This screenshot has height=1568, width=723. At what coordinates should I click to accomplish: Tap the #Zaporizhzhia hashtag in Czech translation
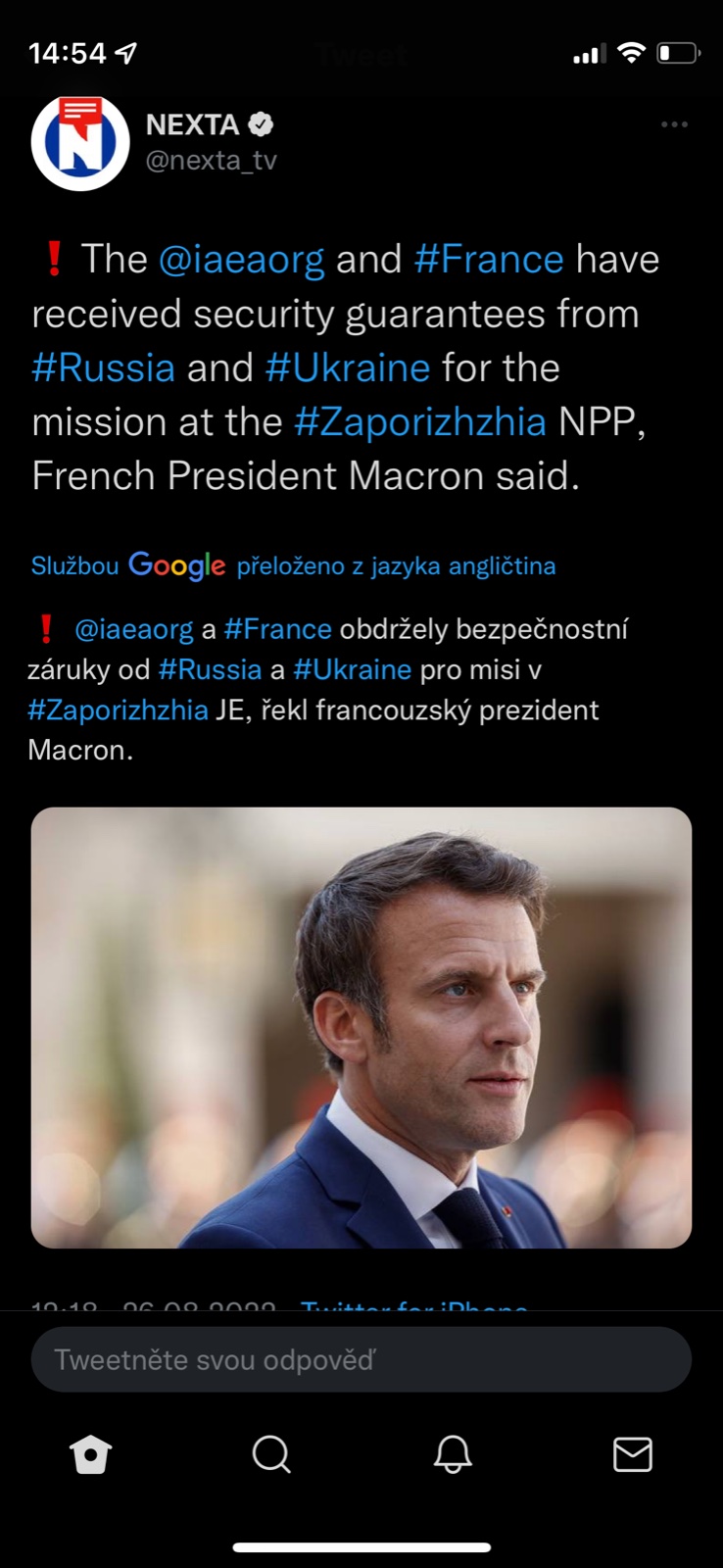pos(118,710)
